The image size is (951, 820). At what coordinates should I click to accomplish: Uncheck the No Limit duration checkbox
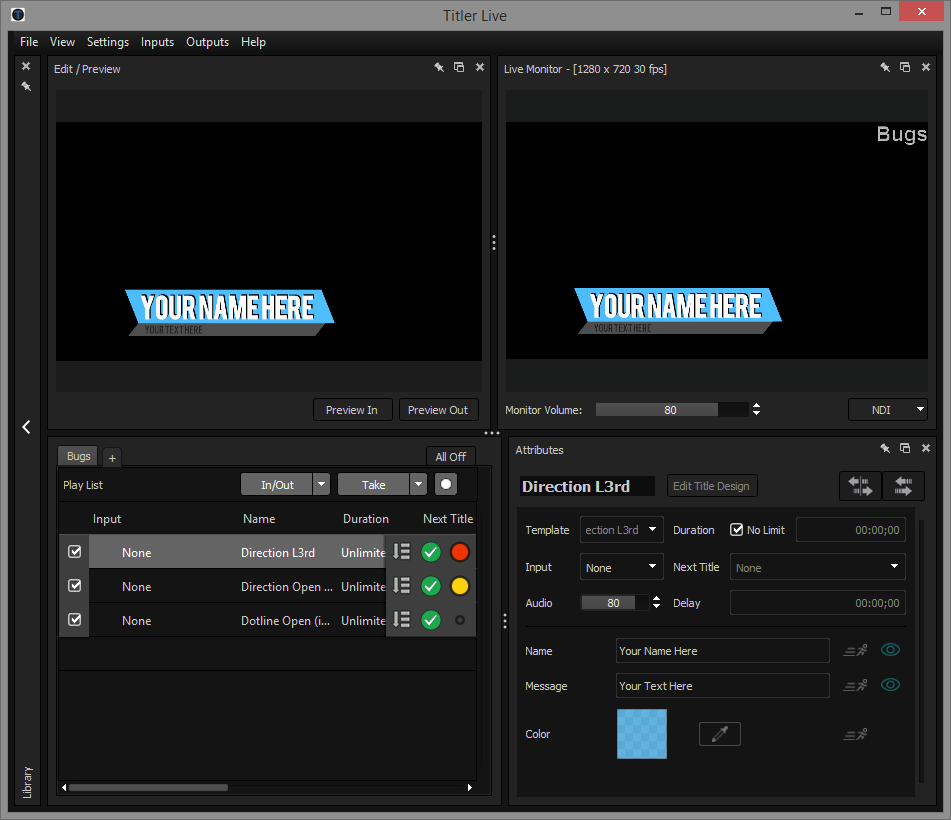pyautogui.click(x=737, y=530)
